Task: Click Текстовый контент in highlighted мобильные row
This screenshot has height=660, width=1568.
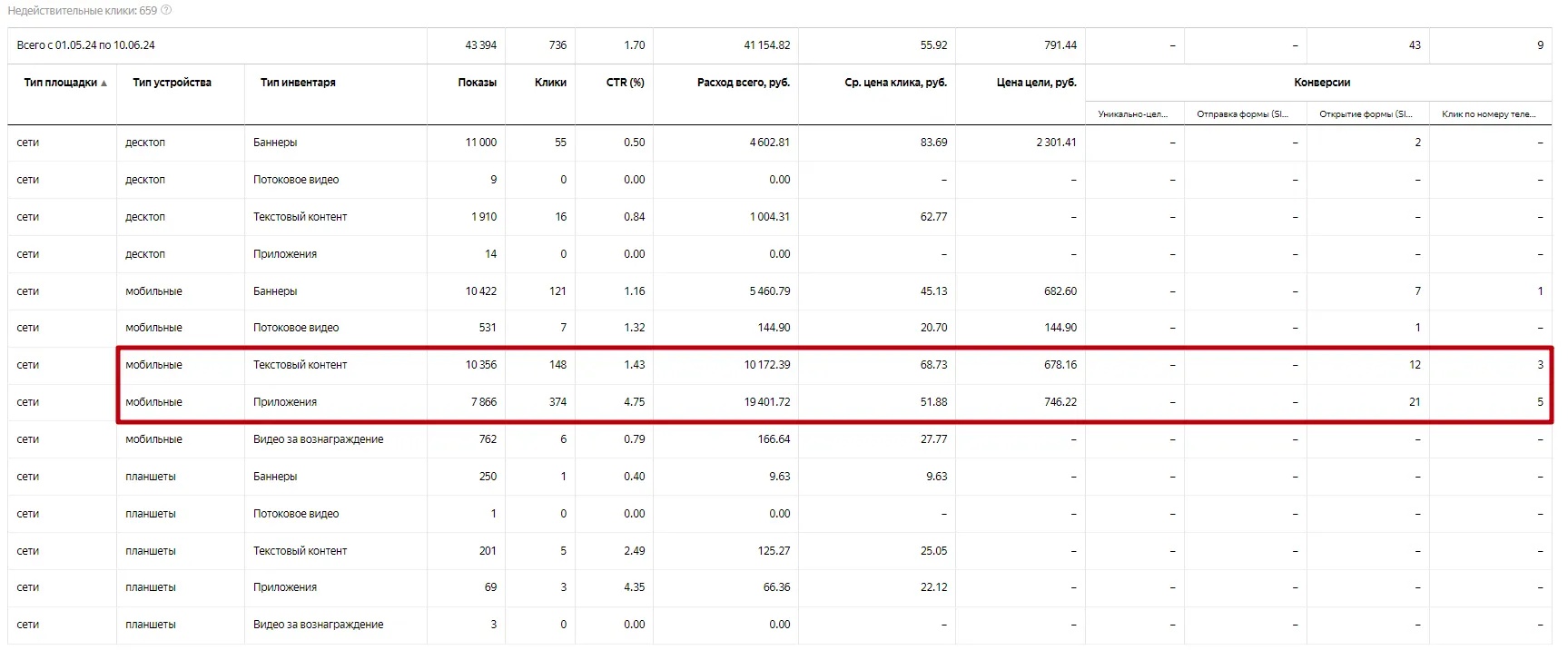Action: pos(300,365)
